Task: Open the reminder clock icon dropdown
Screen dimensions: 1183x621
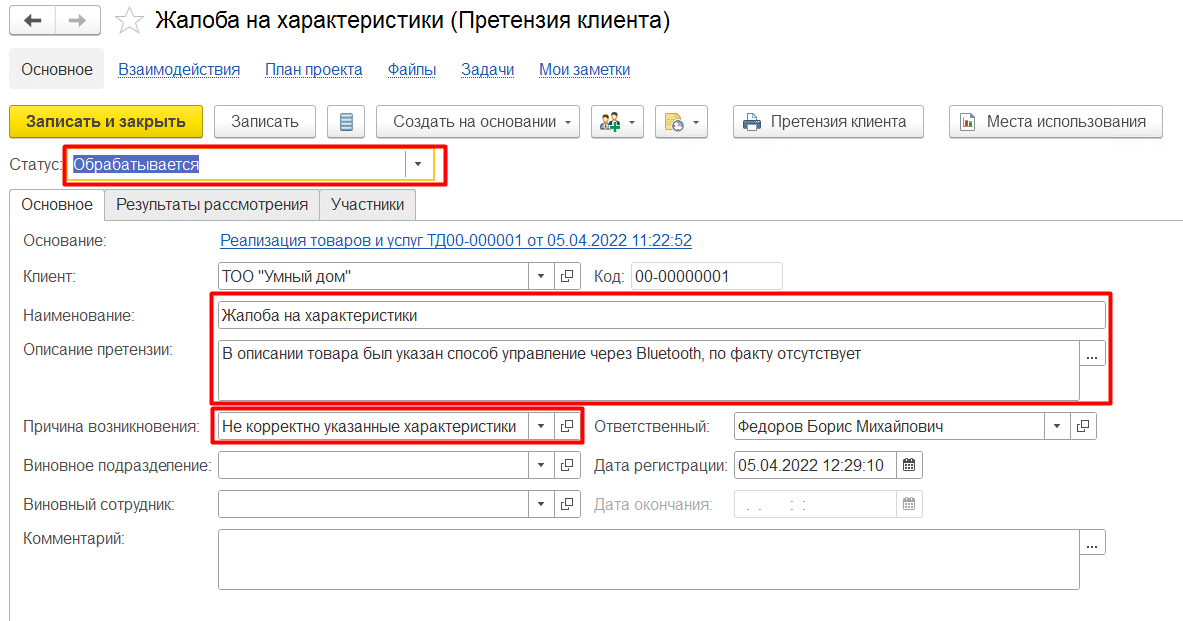Action: (682, 122)
